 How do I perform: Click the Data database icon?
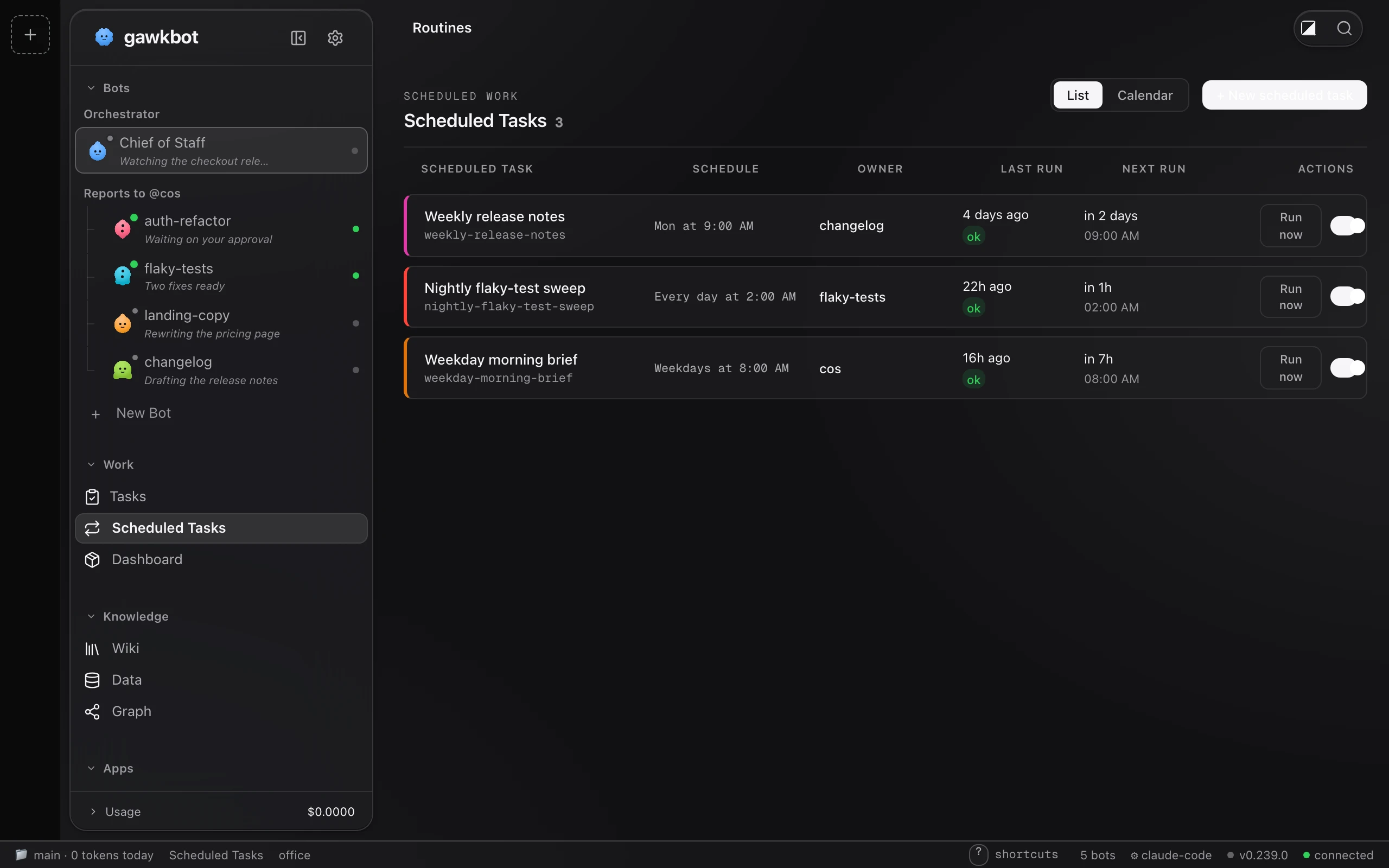(x=92, y=680)
